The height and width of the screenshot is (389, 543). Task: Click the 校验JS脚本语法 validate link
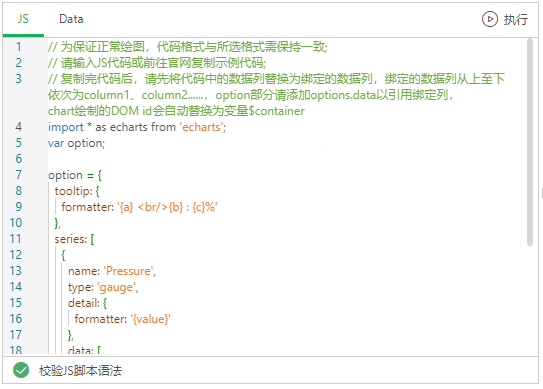tap(80, 371)
